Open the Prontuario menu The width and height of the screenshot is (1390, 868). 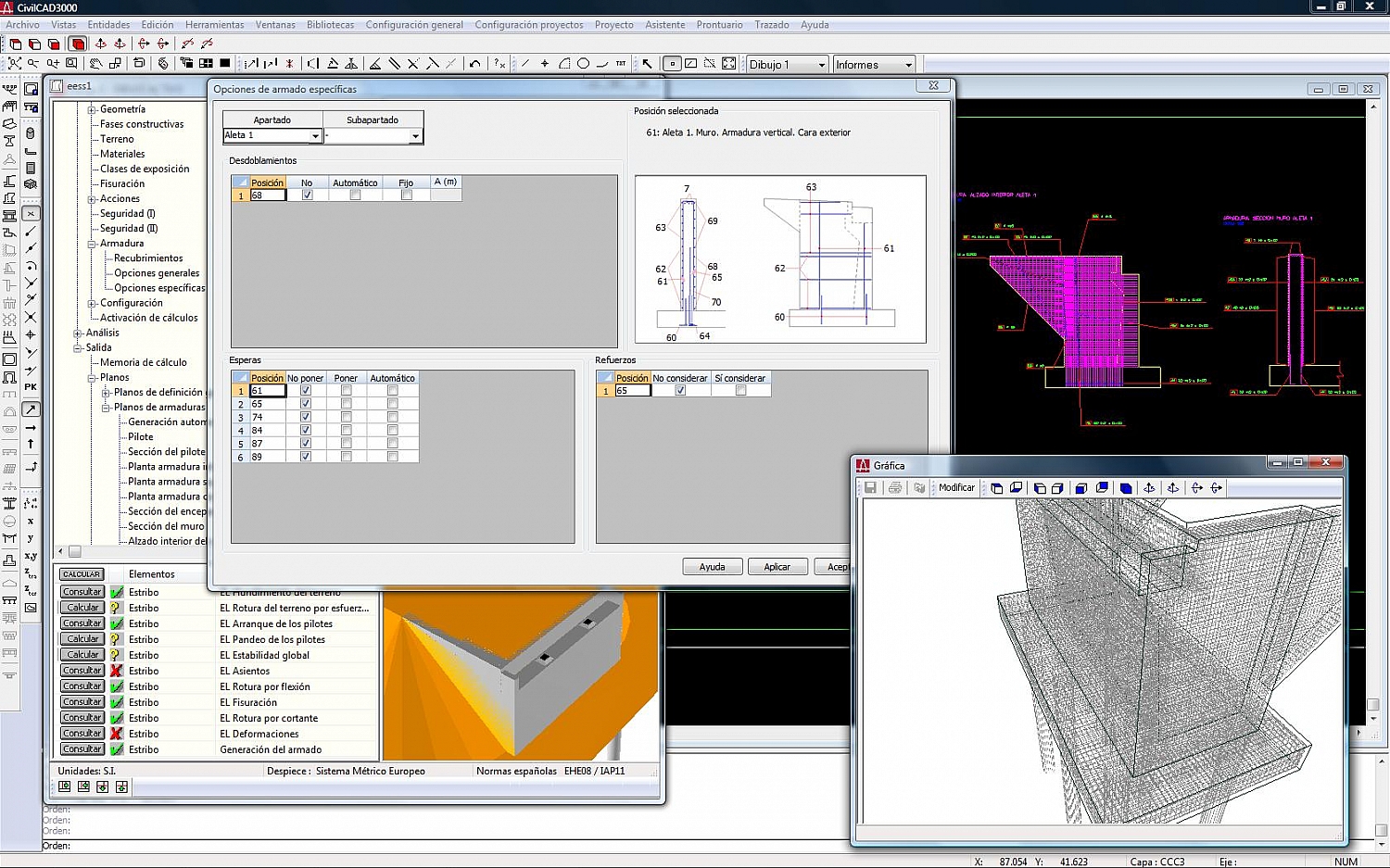click(x=719, y=25)
